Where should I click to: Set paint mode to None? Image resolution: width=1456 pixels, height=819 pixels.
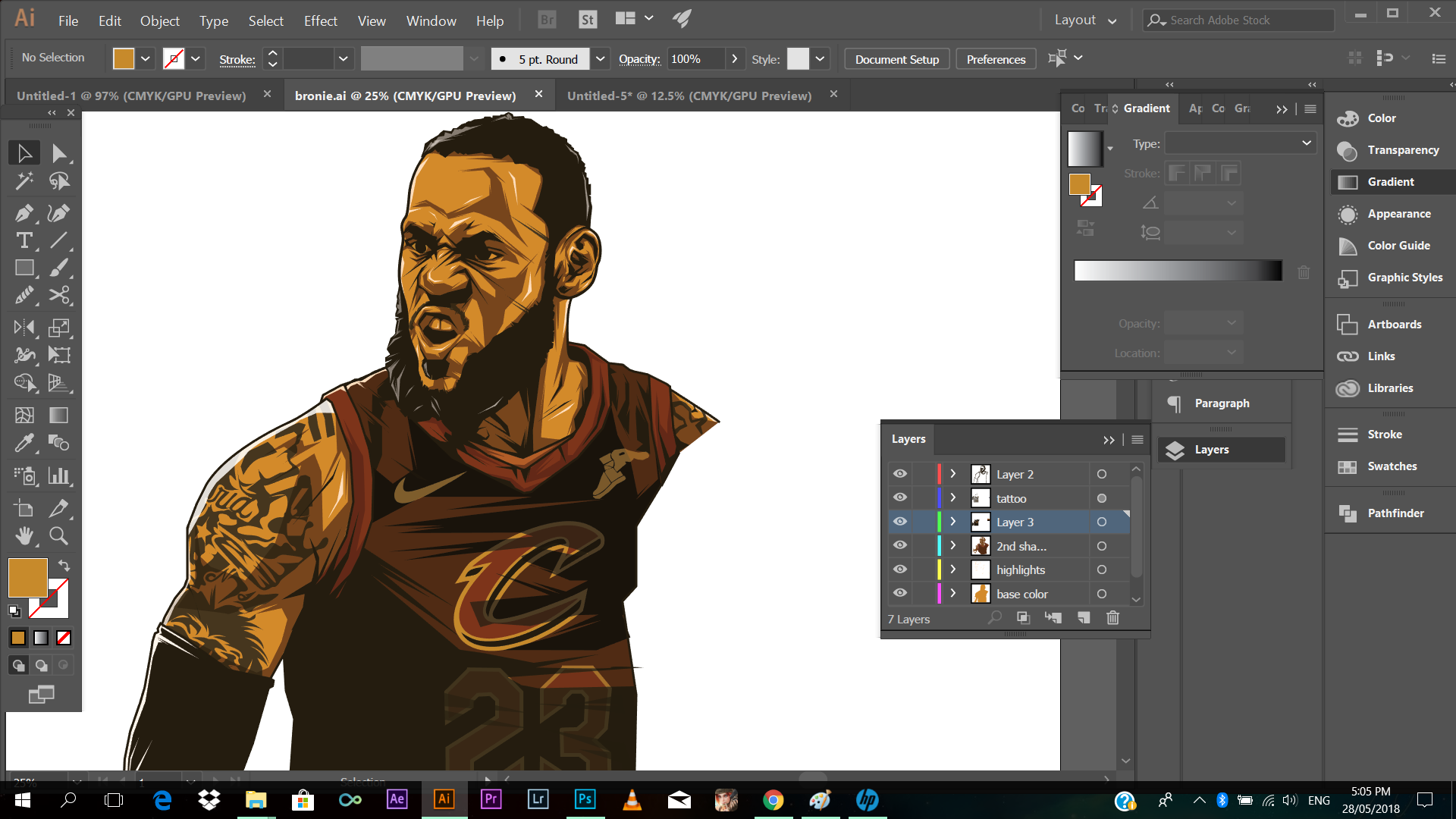point(64,638)
